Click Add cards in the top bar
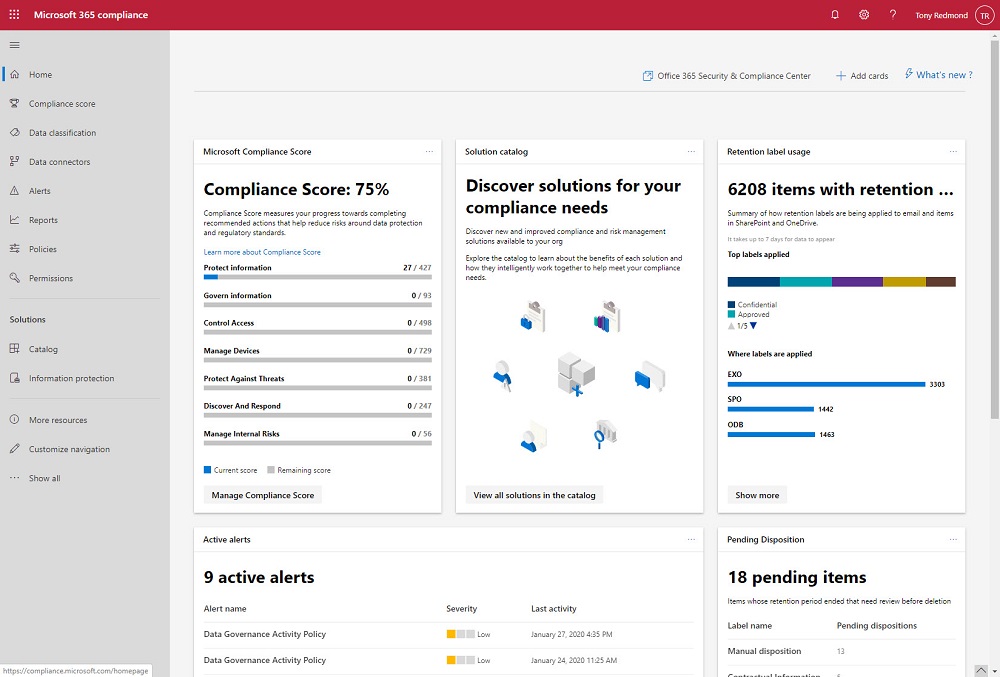Viewport: 1000px width, 677px height. coord(862,76)
